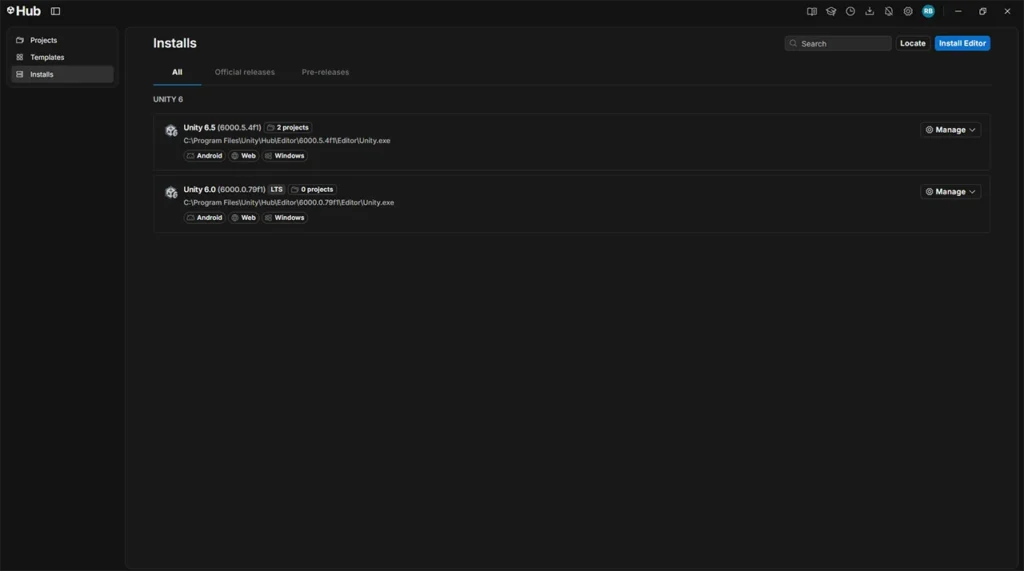Open the clock history icon in top bar
Image resolution: width=1024 pixels, height=571 pixels.
850,11
